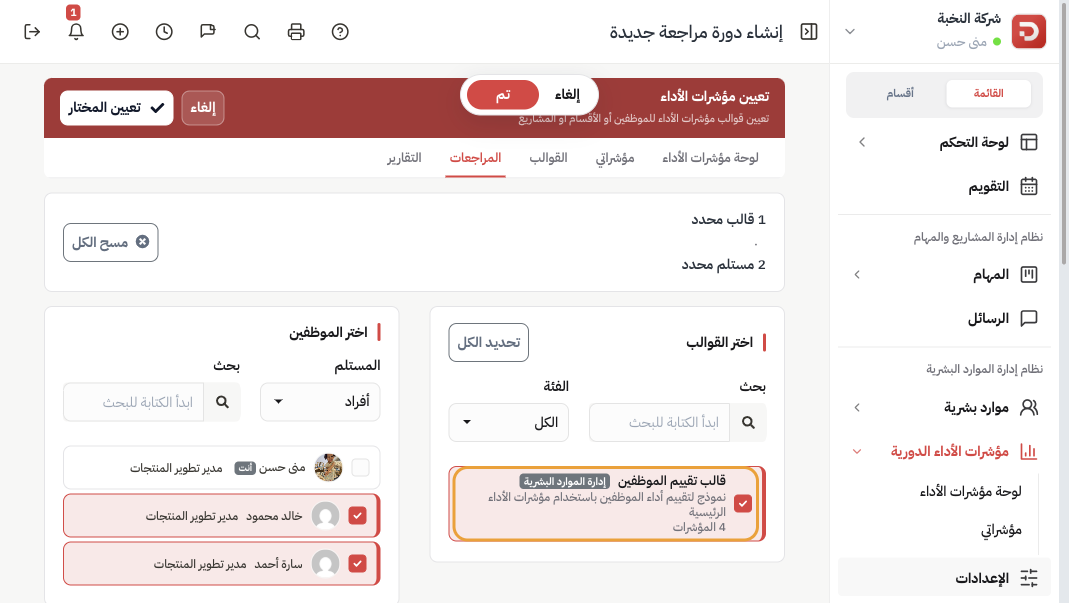1069x603 pixels.
Task: Switch to القوالب tab
Action: 548,158
